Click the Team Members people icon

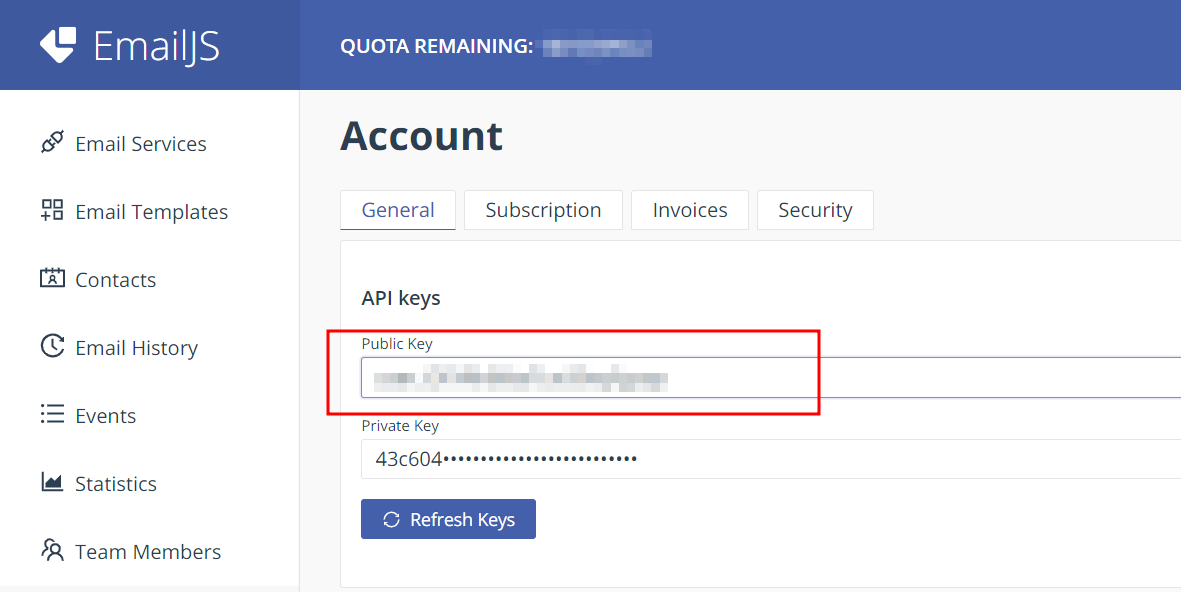pos(52,549)
